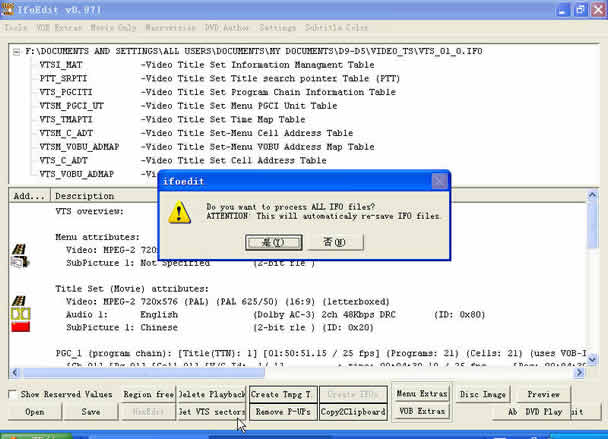Viewport: 608px width, 439px height.
Task: Select PTT_SRPTI tree entry
Action: (63, 78)
